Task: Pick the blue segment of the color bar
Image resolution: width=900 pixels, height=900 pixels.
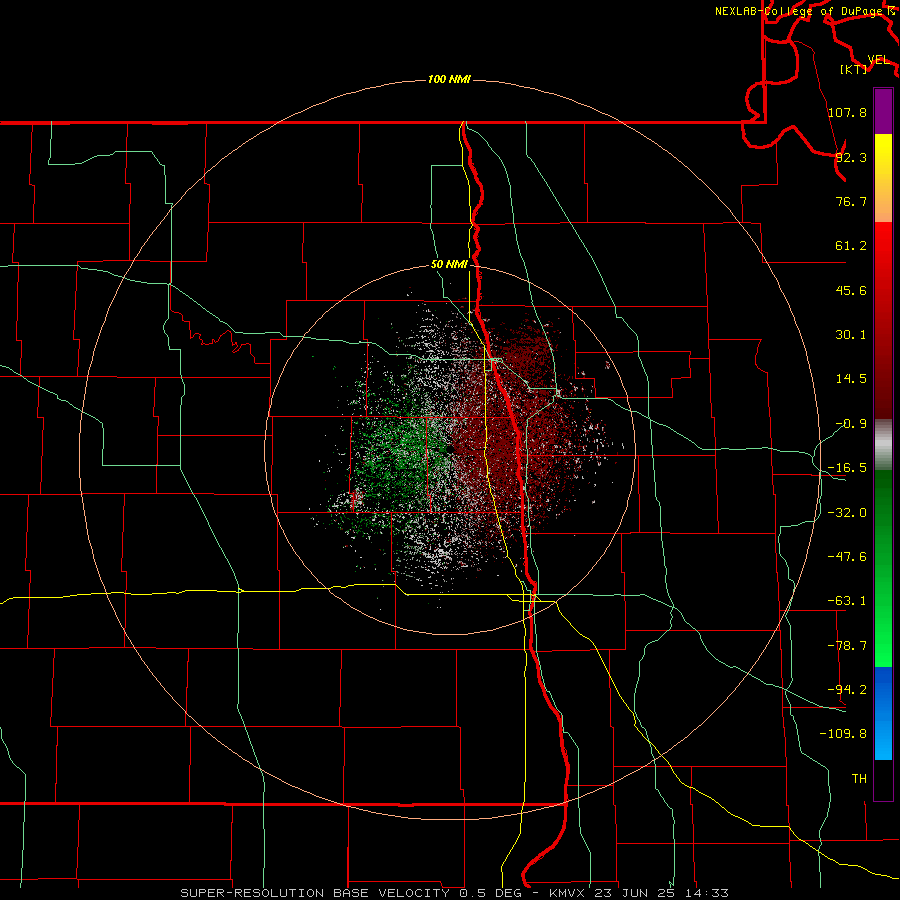Action: point(883,713)
